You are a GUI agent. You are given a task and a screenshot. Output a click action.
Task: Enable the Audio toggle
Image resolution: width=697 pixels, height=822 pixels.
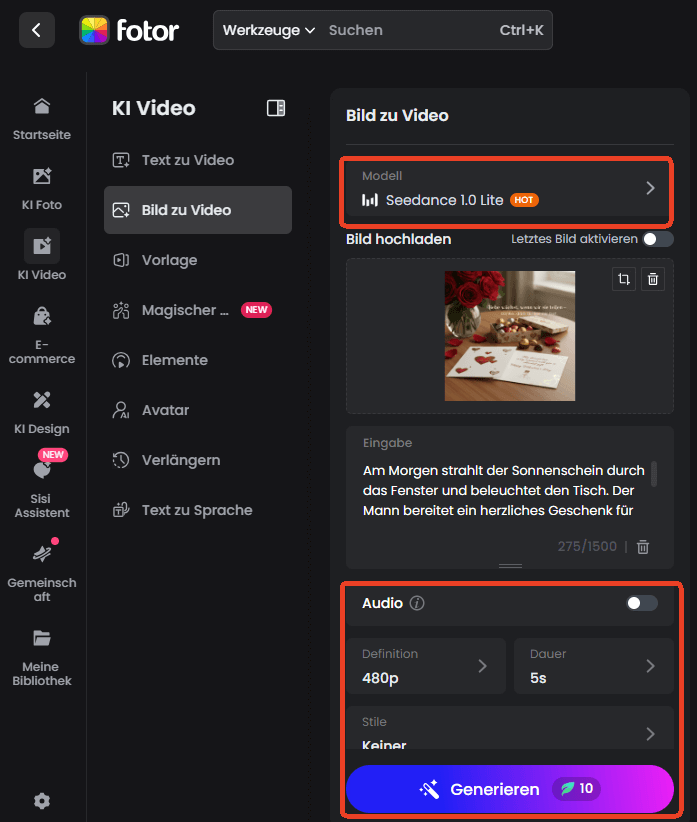[x=641, y=603]
